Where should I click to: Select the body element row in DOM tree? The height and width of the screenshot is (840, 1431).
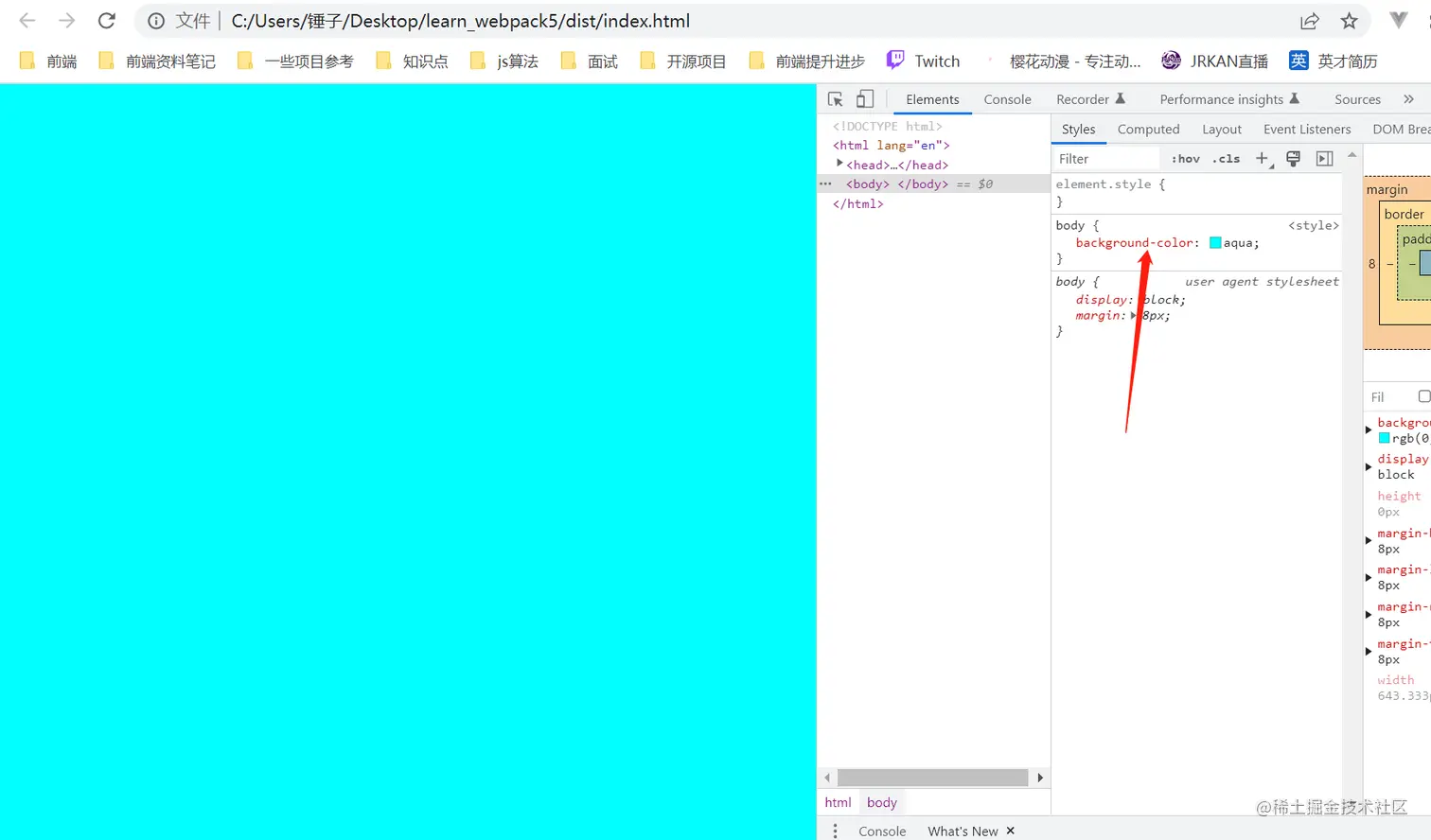[934, 184]
